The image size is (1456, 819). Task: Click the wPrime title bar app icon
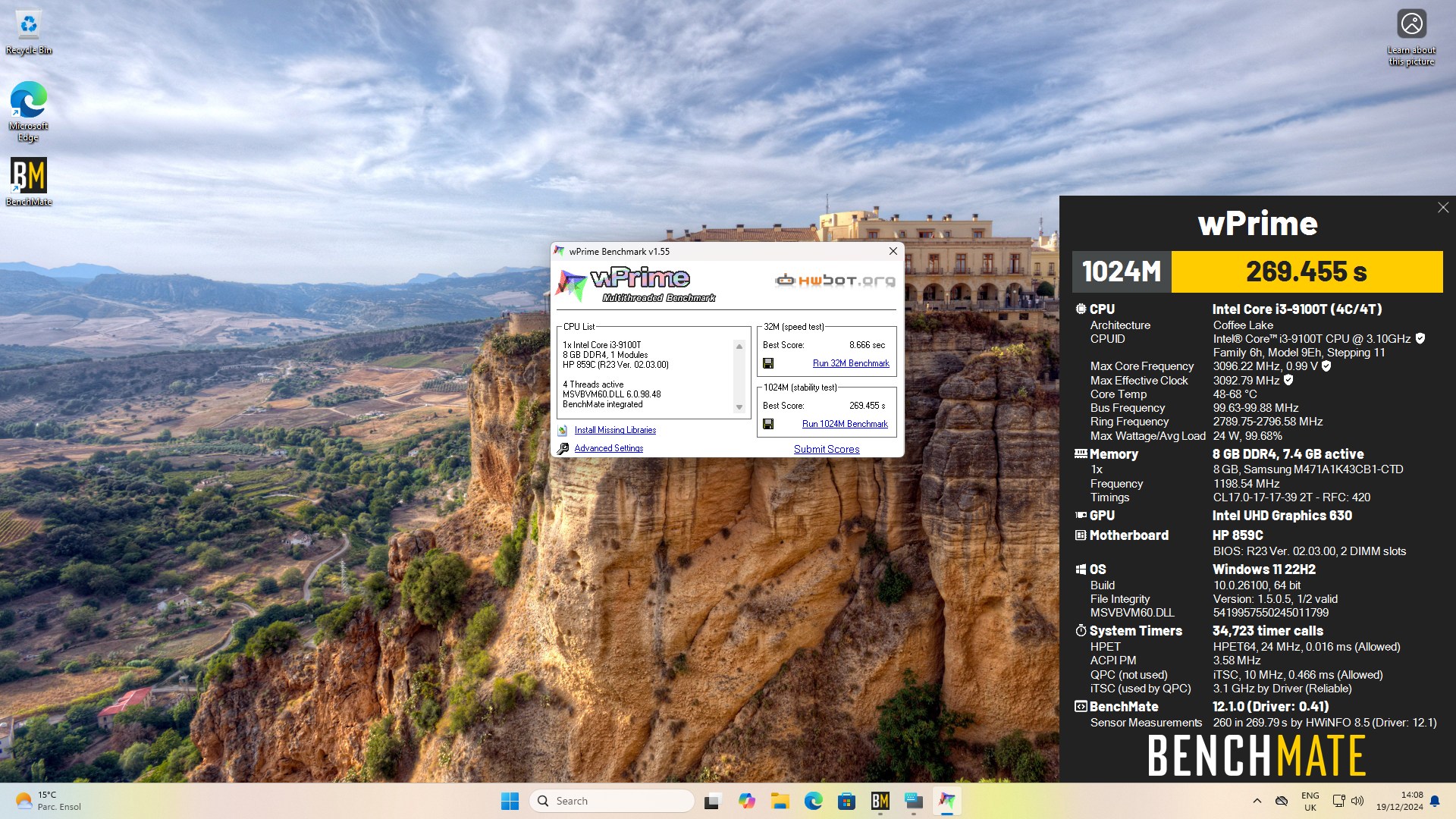pyautogui.click(x=560, y=251)
